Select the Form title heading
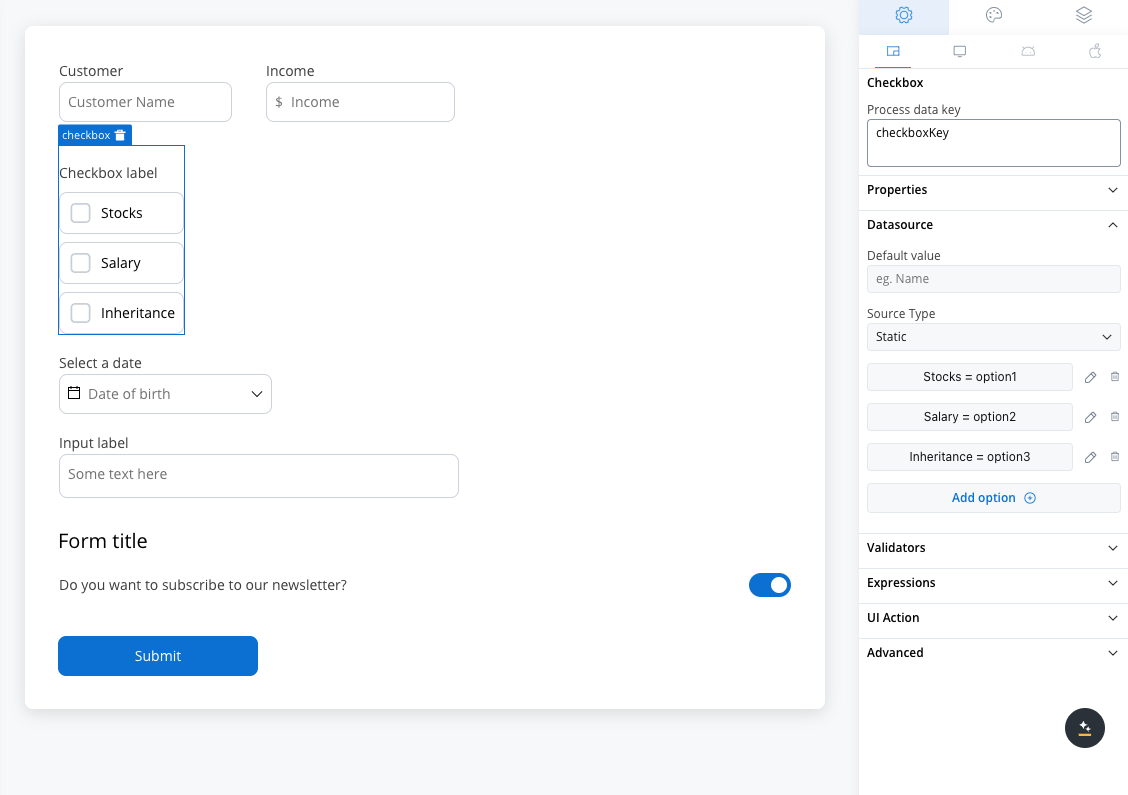The height and width of the screenshot is (795, 1128). [x=103, y=541]
